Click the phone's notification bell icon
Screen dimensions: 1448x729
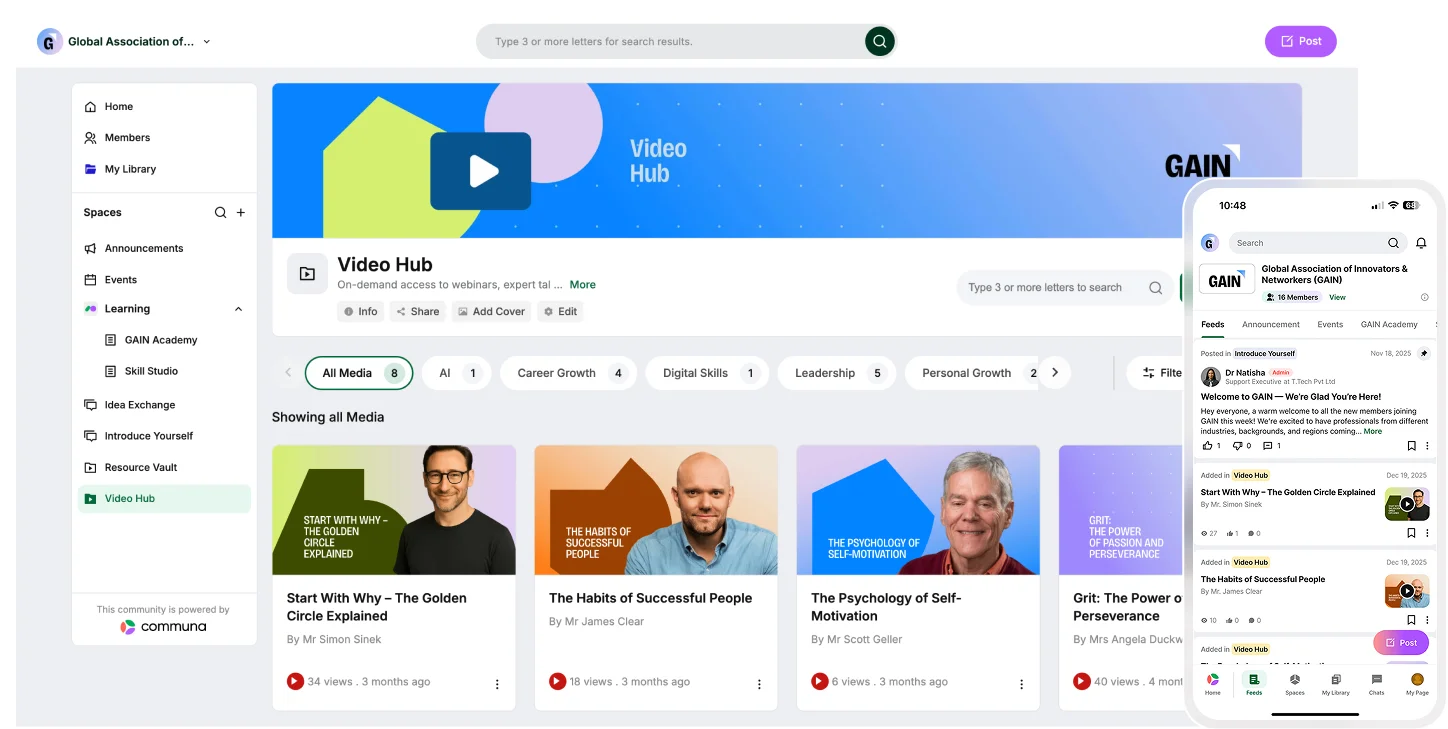pos(1421,243)
